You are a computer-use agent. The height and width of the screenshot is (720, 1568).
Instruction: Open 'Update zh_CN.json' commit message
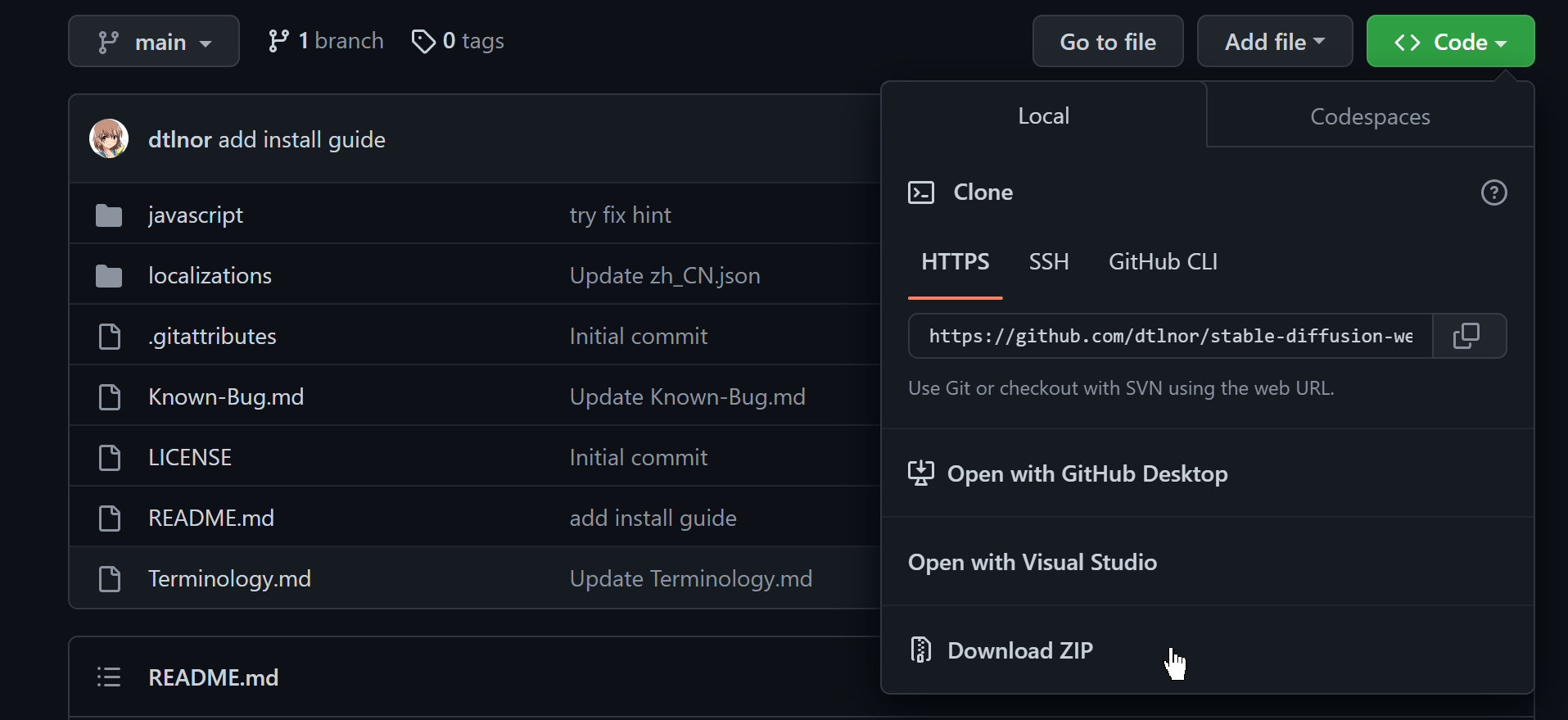click(x=665, y=276)
